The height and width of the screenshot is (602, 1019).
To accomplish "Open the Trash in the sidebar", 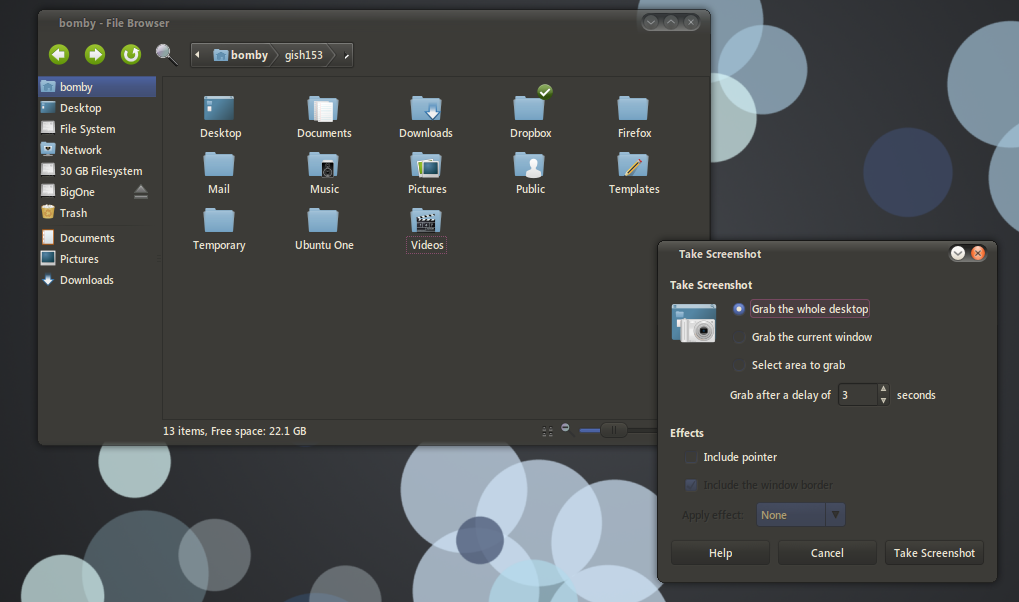I will coord(97,213).
